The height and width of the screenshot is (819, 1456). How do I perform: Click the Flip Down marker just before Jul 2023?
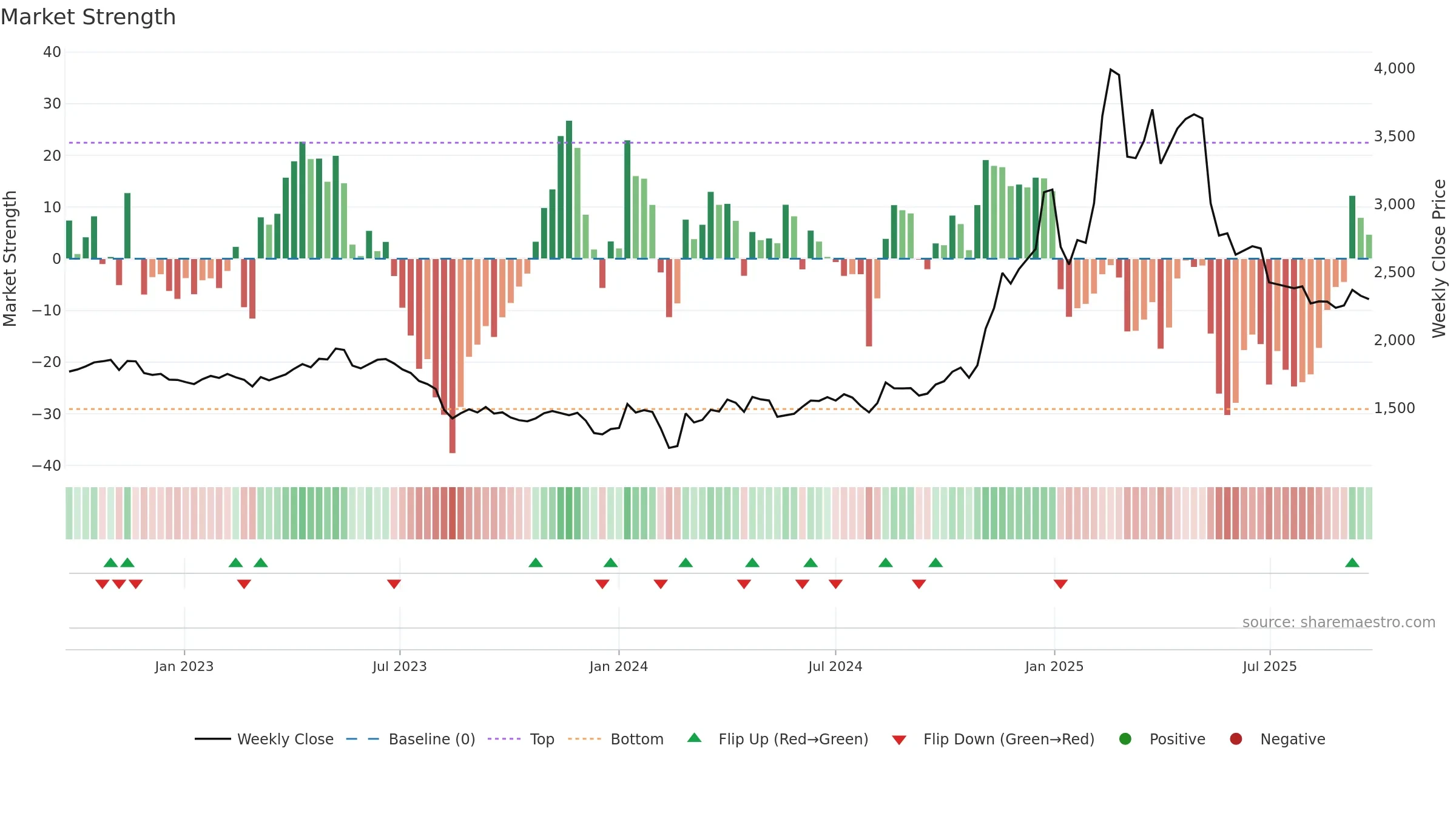(394, 584)
